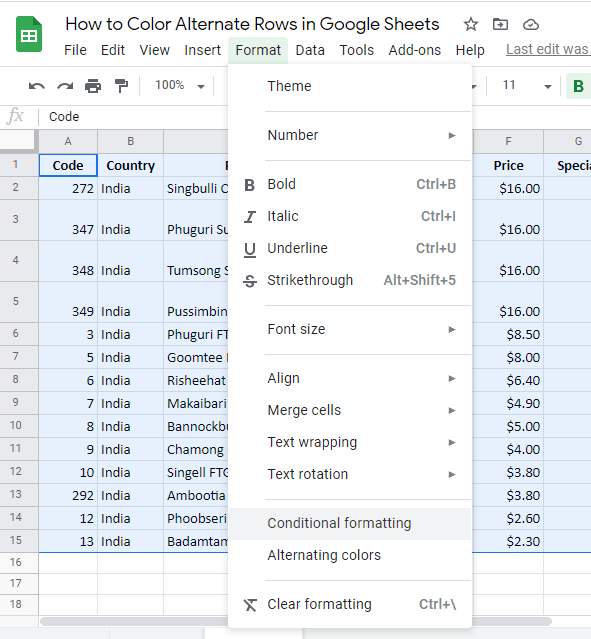Select row 16 header

19,563
